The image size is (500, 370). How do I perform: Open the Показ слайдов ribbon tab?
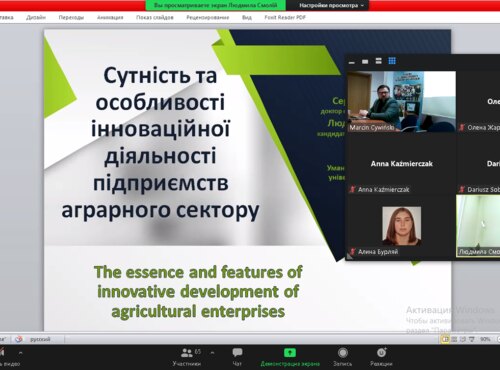coord(155,17)
